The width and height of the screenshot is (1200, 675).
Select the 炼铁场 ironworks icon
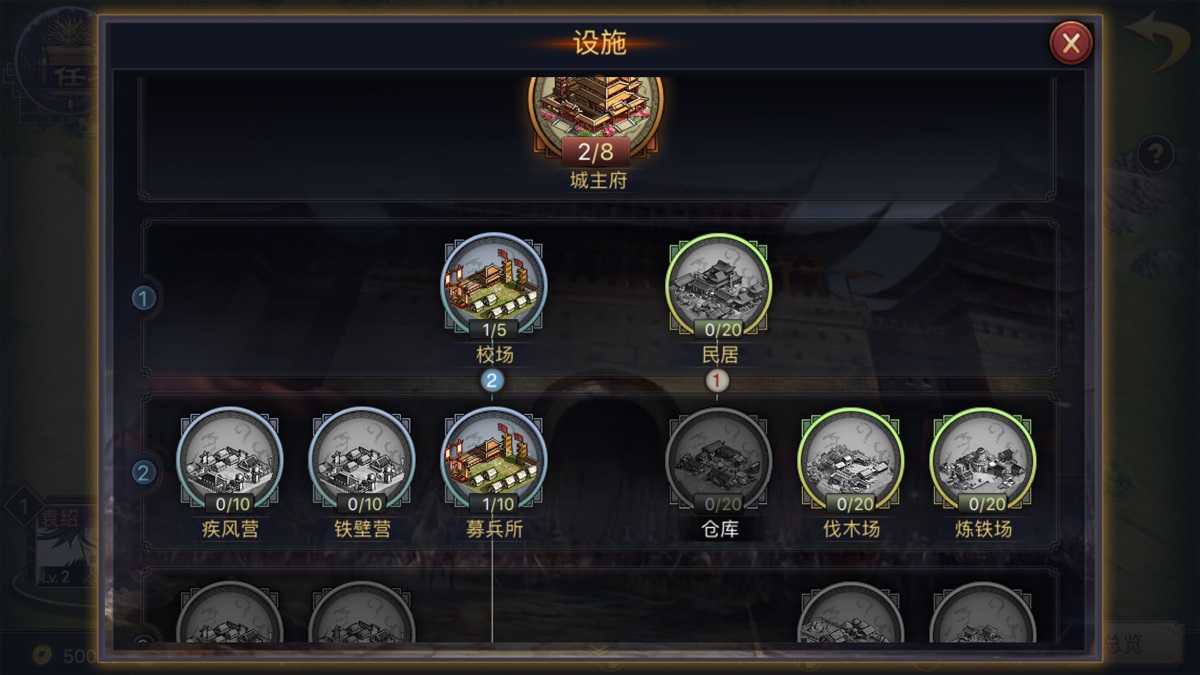click(983, 460)
